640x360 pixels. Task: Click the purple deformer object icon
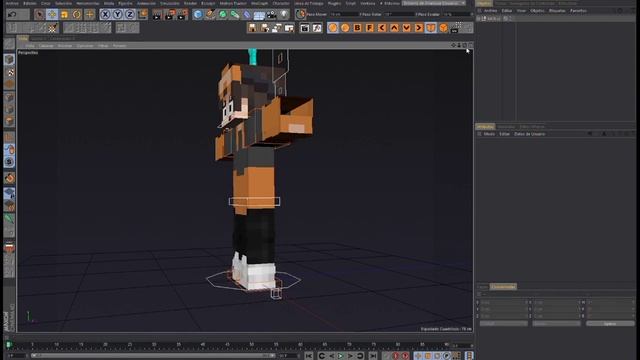click(x=247, y=14)
